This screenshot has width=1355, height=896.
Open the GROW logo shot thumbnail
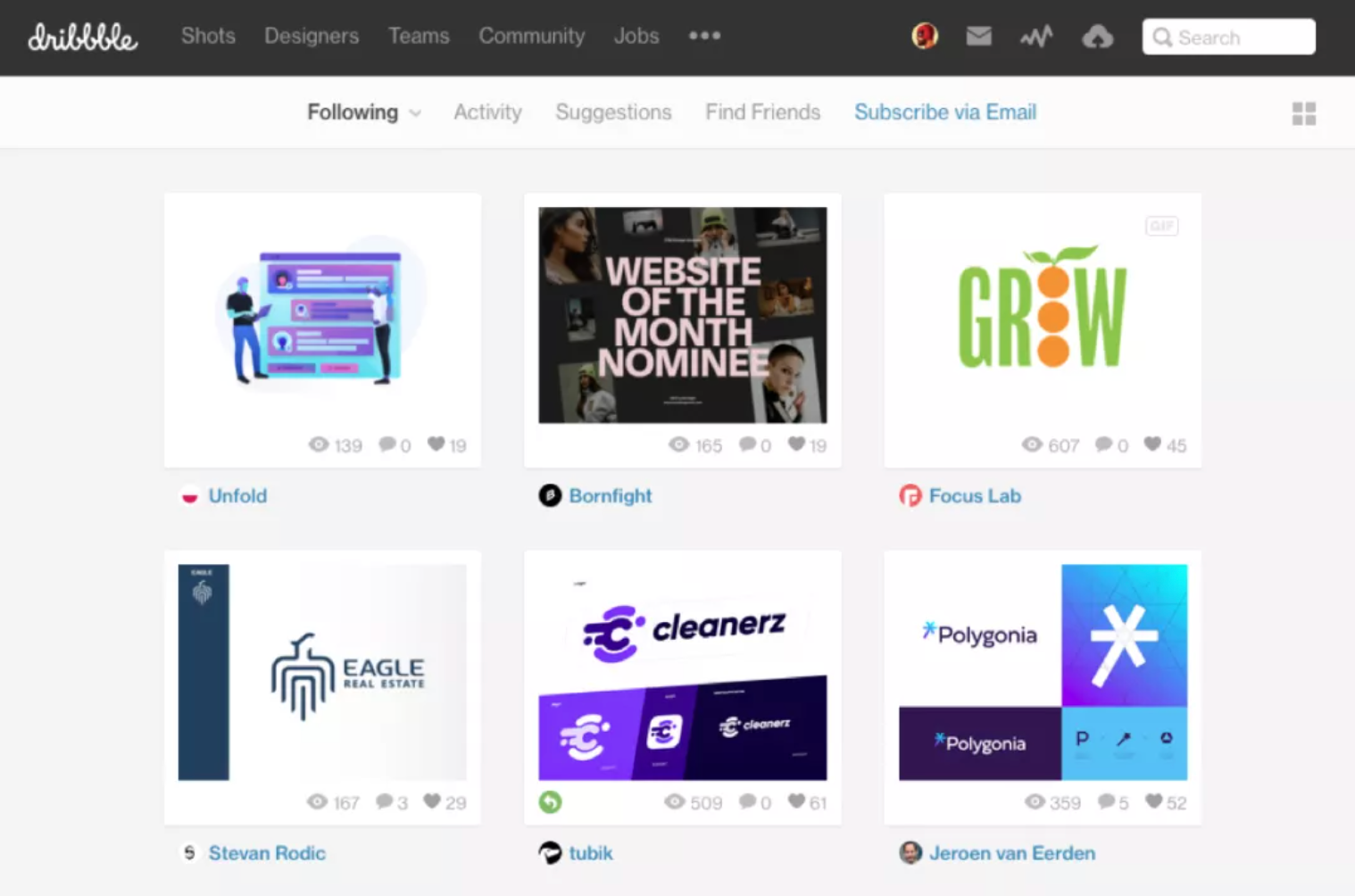tap(1043, 315)
